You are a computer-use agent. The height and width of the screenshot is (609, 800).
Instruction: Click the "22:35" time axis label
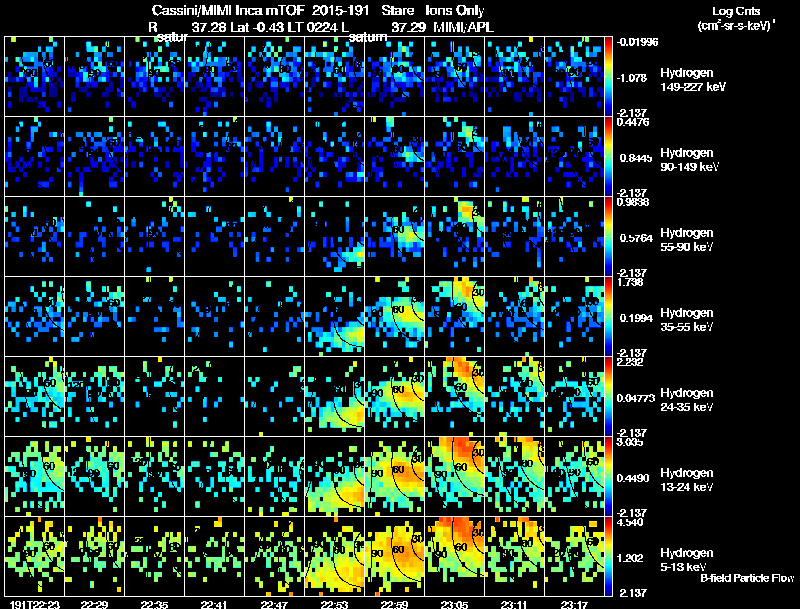coord(155,605)
